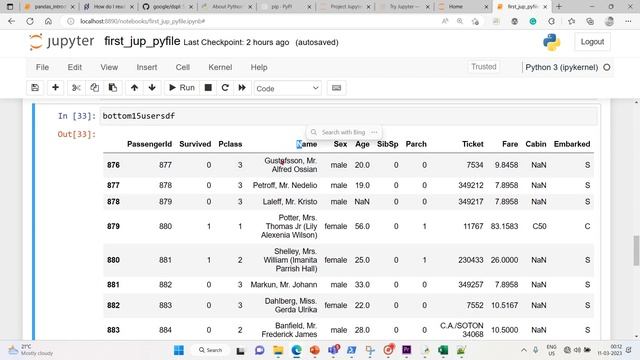Image resolution: width=640 pixels, height=360 pixels.
Task: Move selected cell down arrow
Action: tap(152, 88)
